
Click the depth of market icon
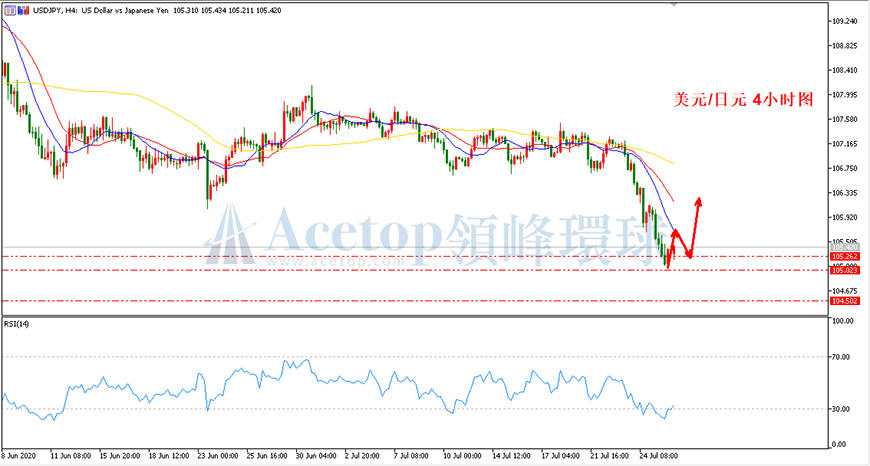click(22, 10)
